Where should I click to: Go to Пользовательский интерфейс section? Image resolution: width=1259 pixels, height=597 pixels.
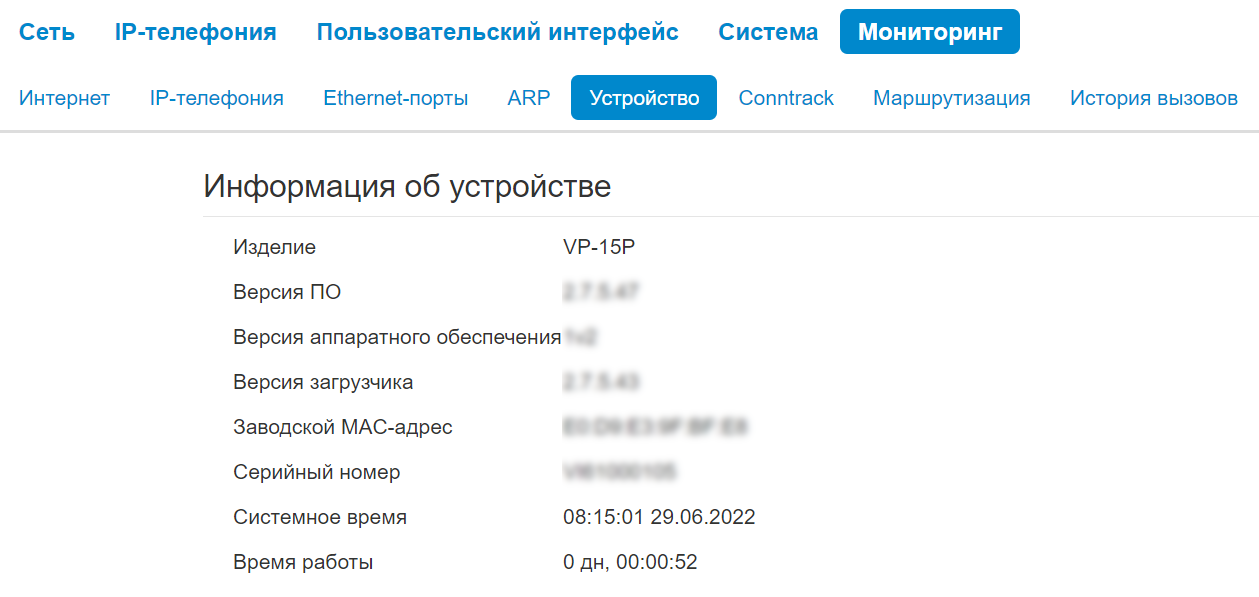(497, 32)
